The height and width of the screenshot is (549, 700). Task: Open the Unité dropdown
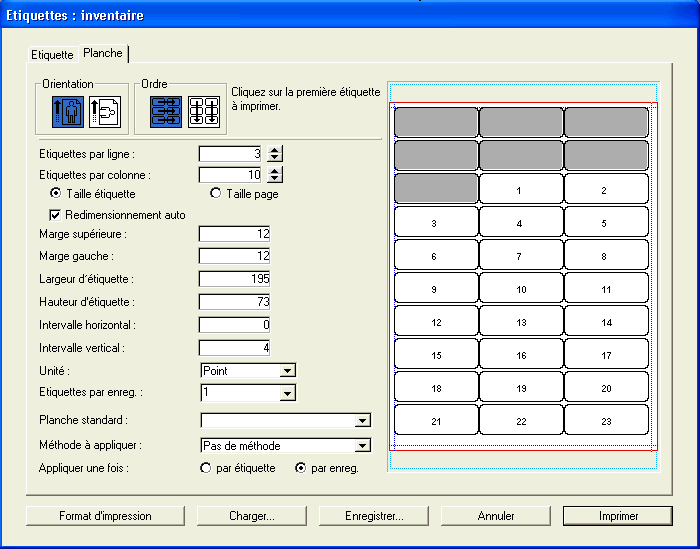287,371
